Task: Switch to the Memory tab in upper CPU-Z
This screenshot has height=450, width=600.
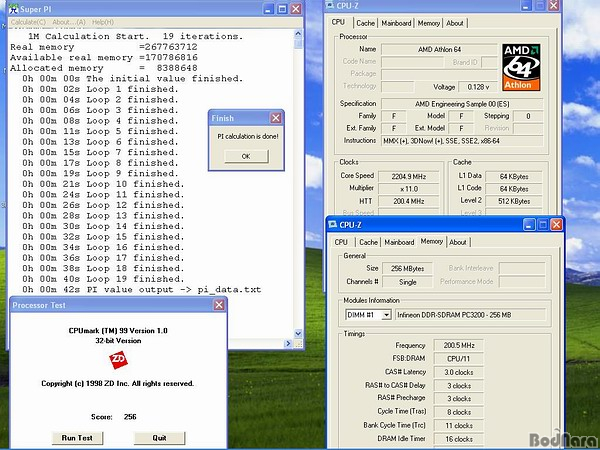Action: (x=429, y=23)
